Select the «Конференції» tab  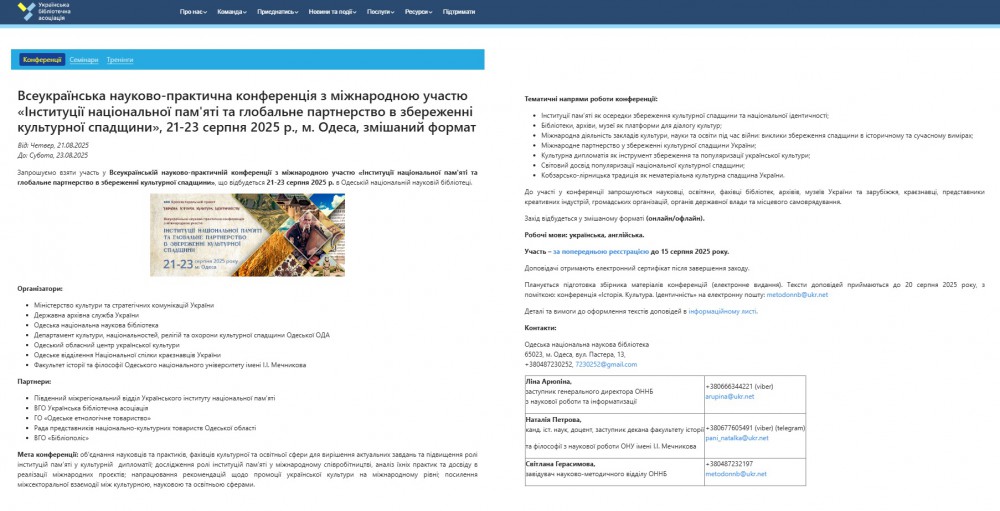(42, 60)
